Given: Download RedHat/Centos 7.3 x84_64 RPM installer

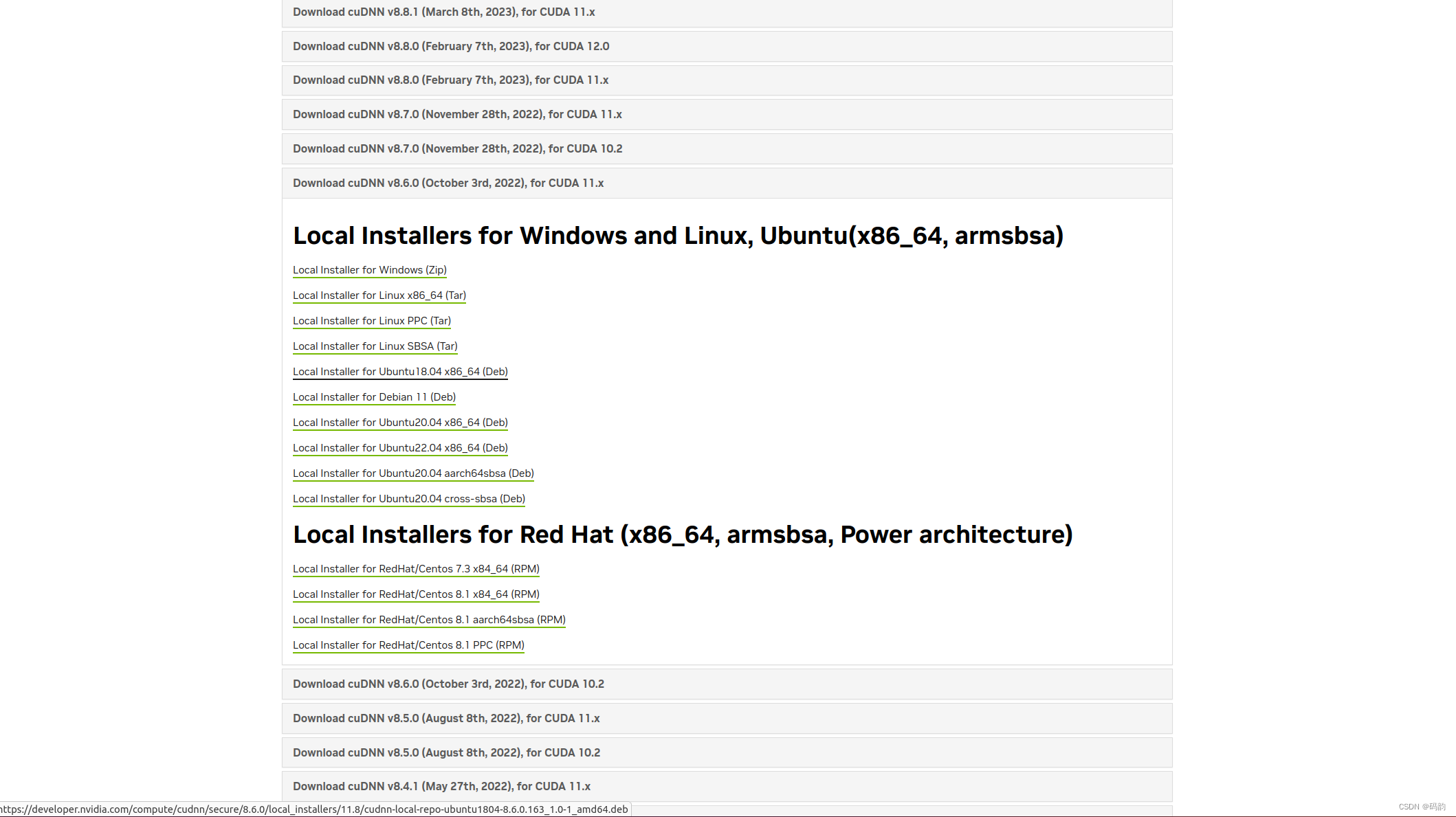Looking at the screenshot, I should click(416, 569).
